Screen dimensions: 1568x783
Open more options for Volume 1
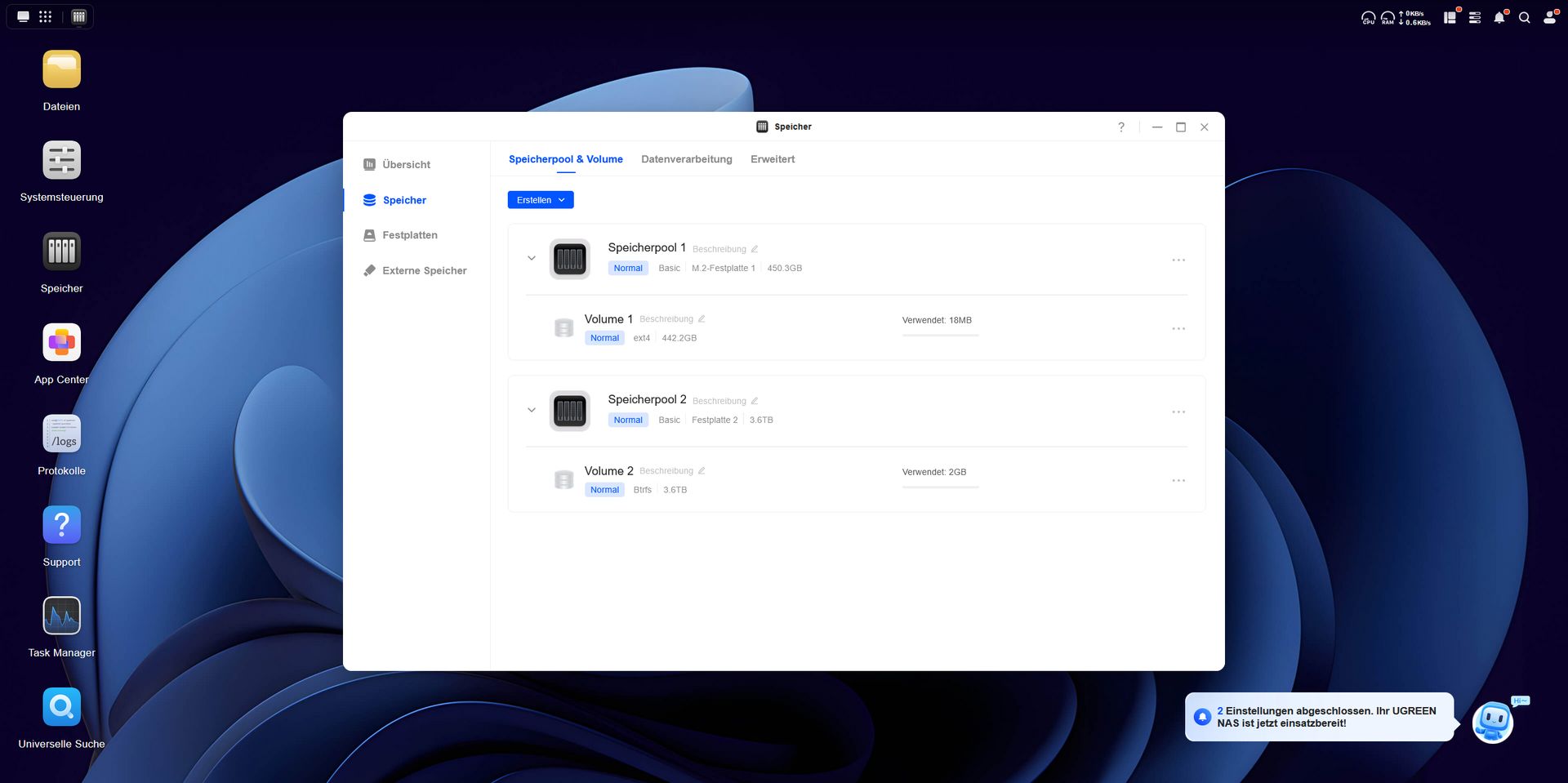tap(1178, 328)
